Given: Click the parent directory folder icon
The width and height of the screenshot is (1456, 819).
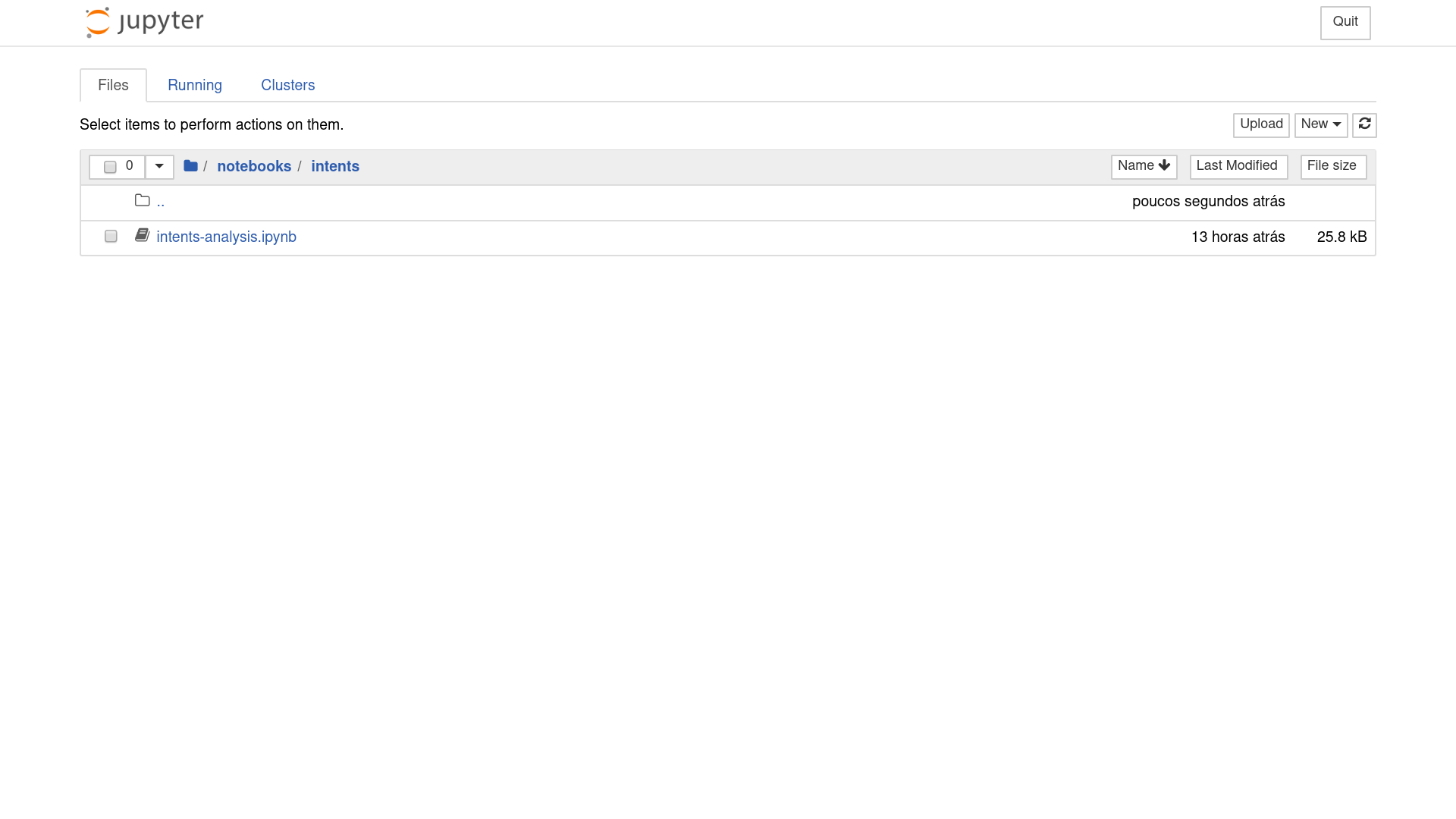Looking at the screenshot, I should (x=142, y=200).
